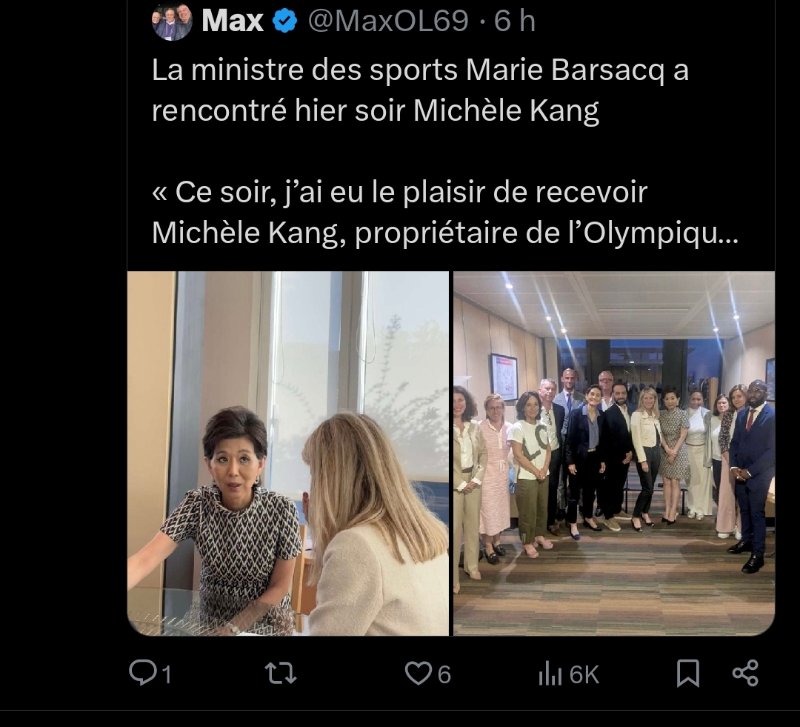Click the views bar chart icon
800x727 pixels.
pyautogui.click(x=550, y=674)
